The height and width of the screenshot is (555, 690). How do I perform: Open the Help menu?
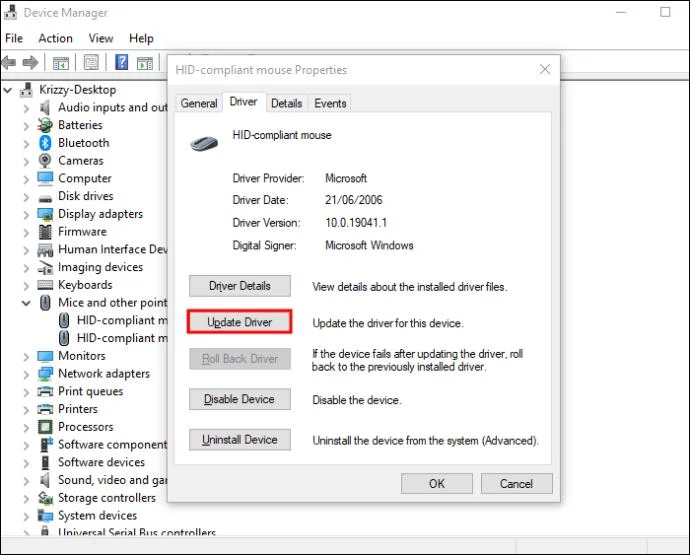(x=141, y=38)
